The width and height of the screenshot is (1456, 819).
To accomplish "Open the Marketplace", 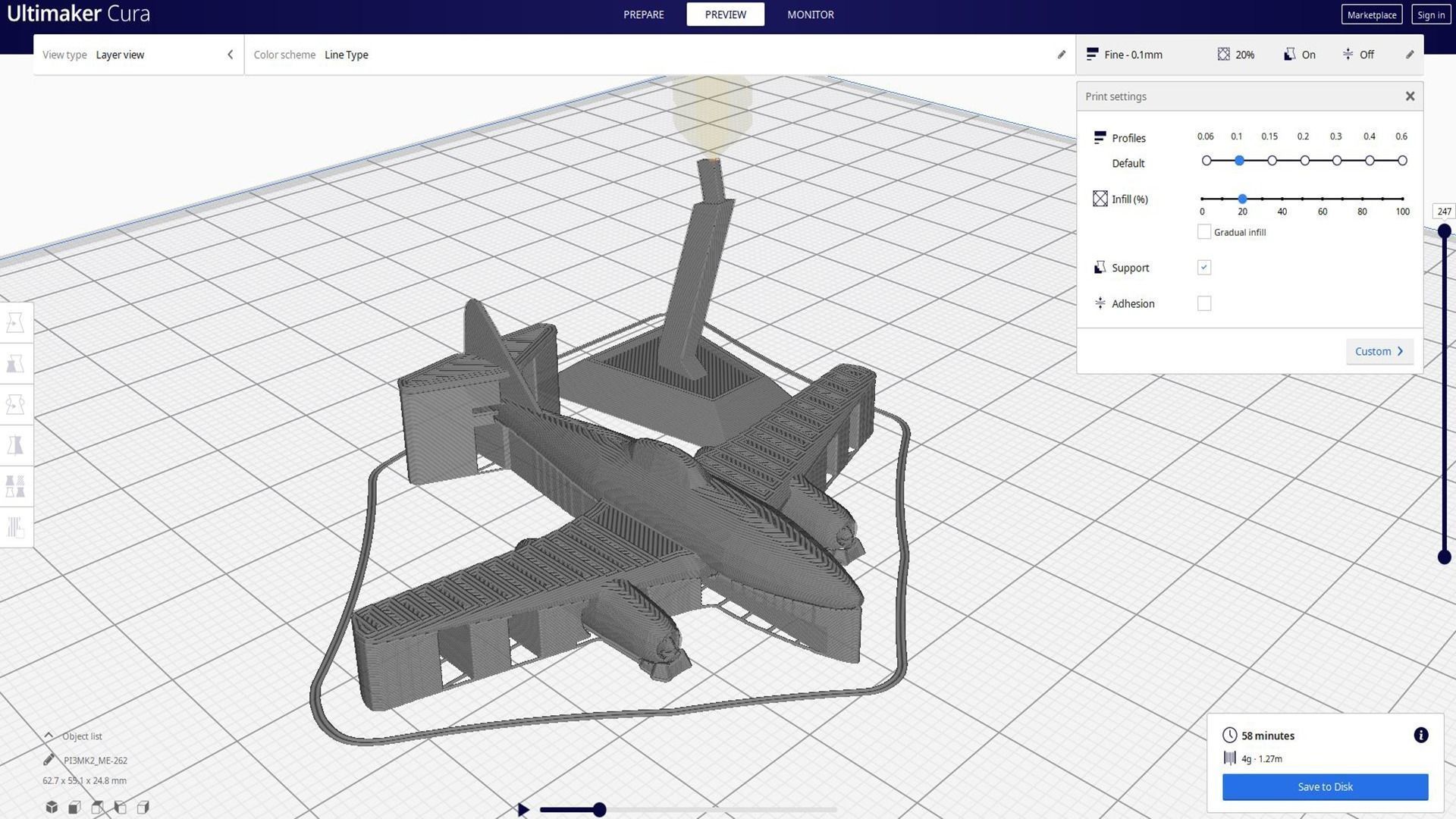I will 1371,14.
